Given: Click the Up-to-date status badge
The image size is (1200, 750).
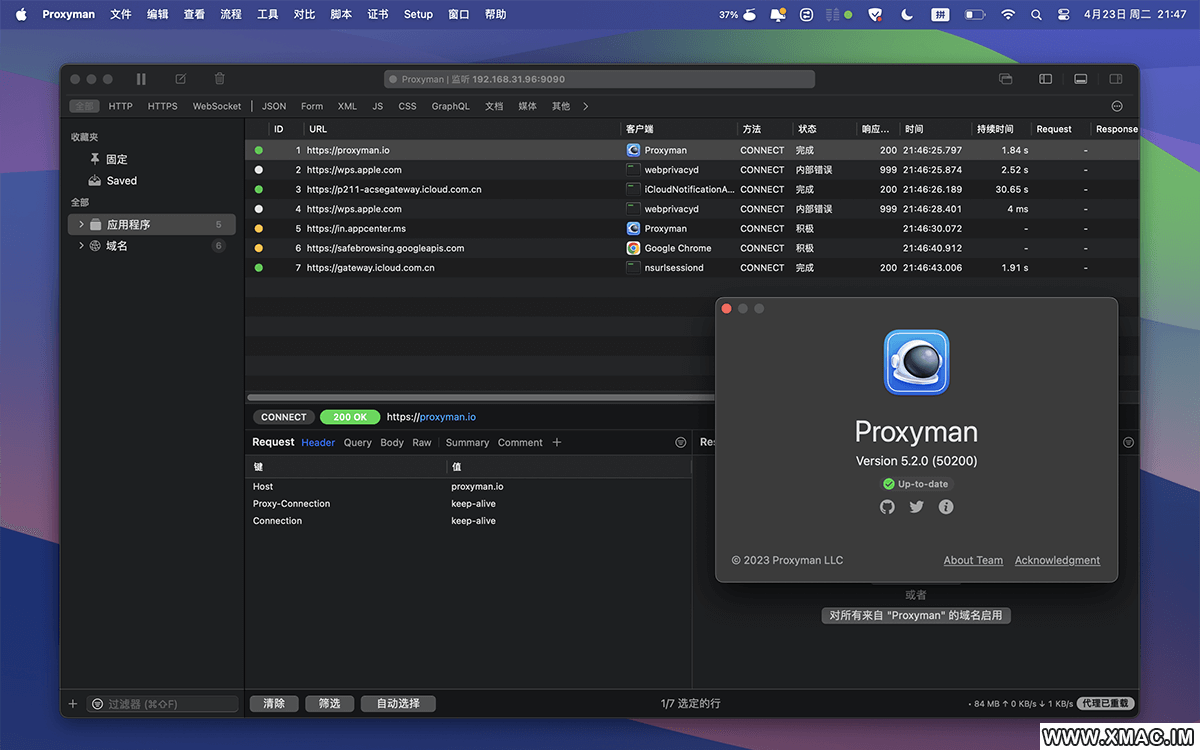Looking at the screenshot, I should coord(916,484).
